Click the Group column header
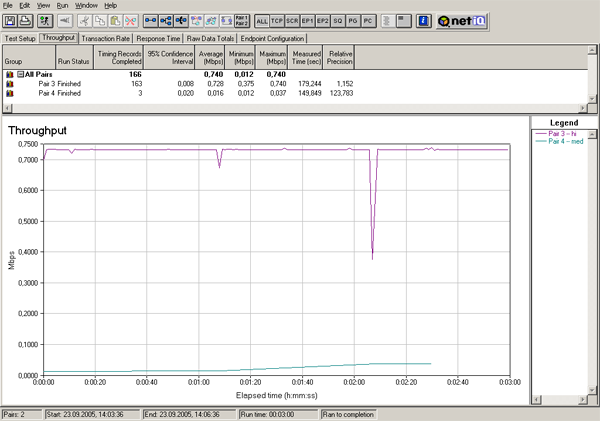The width and height of the screenshot is (600, 421). pos(29,57)
